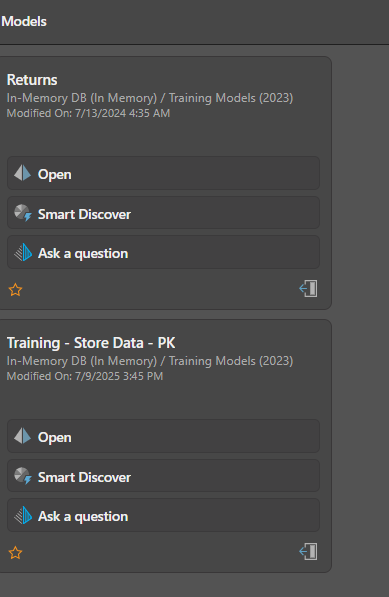Click Ask a question icon under Training Store Data
The image size is (389, 597).
tap(23, 515)
